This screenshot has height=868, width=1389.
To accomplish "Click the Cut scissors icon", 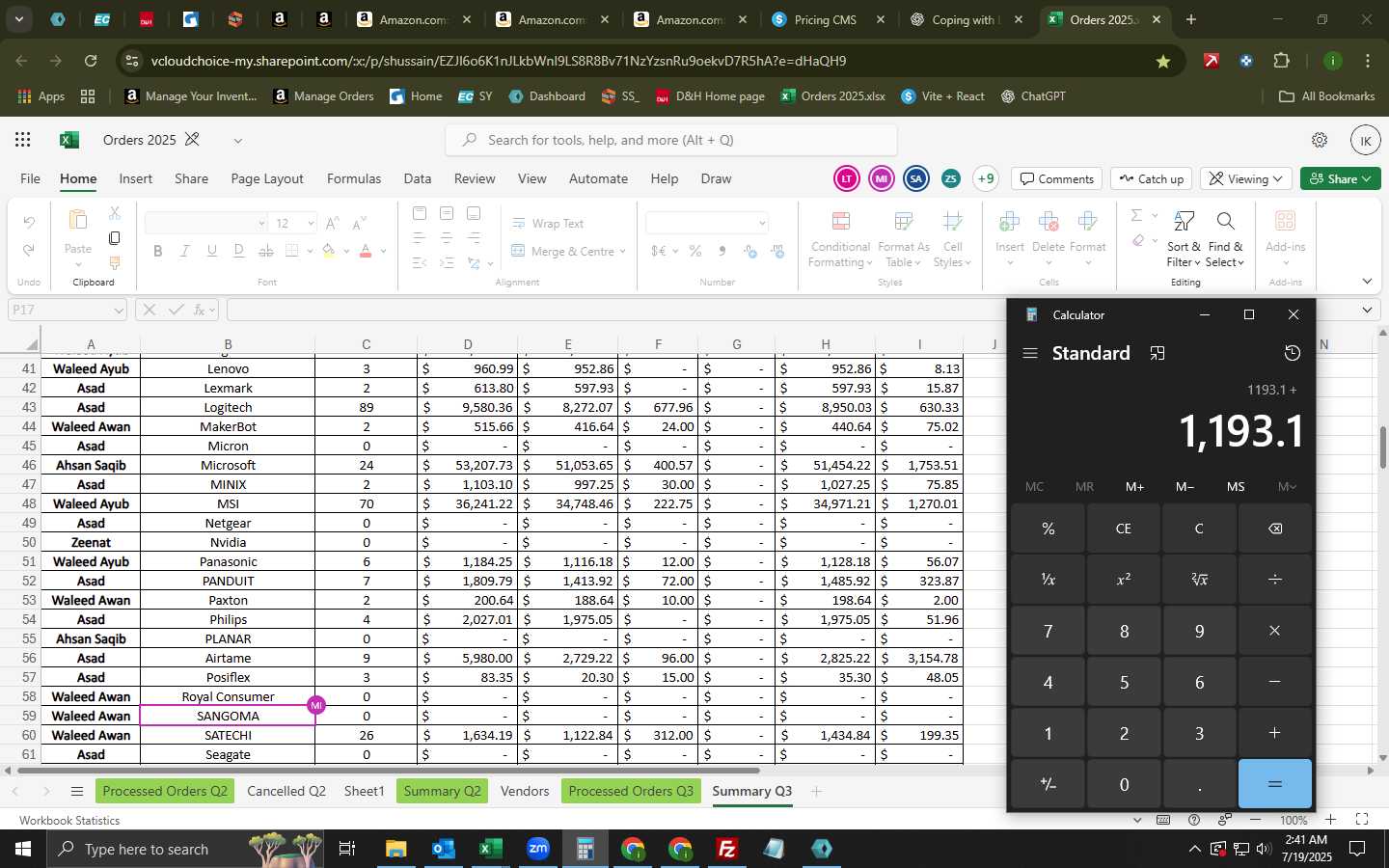I will (115, 213).
